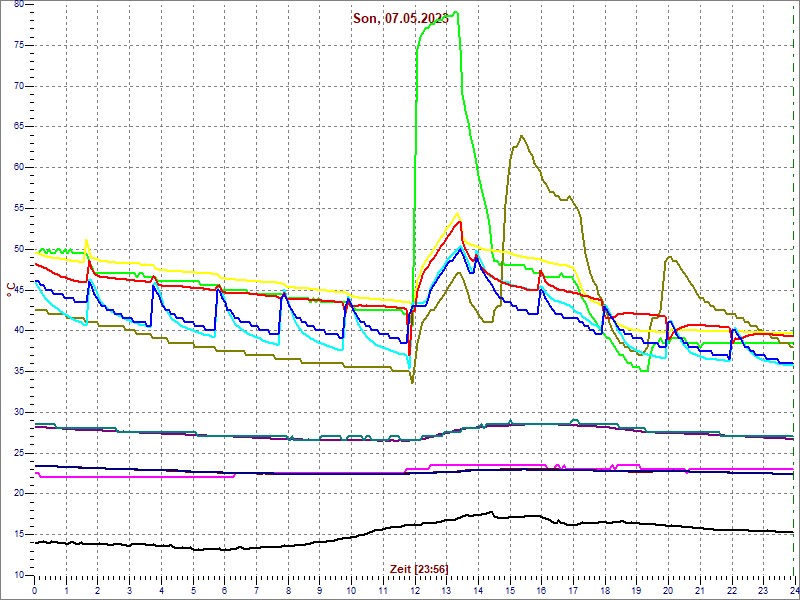
Task: Select the olive curve's peak near hour 15
Action: pyautogui.click(x=521, y=136)
